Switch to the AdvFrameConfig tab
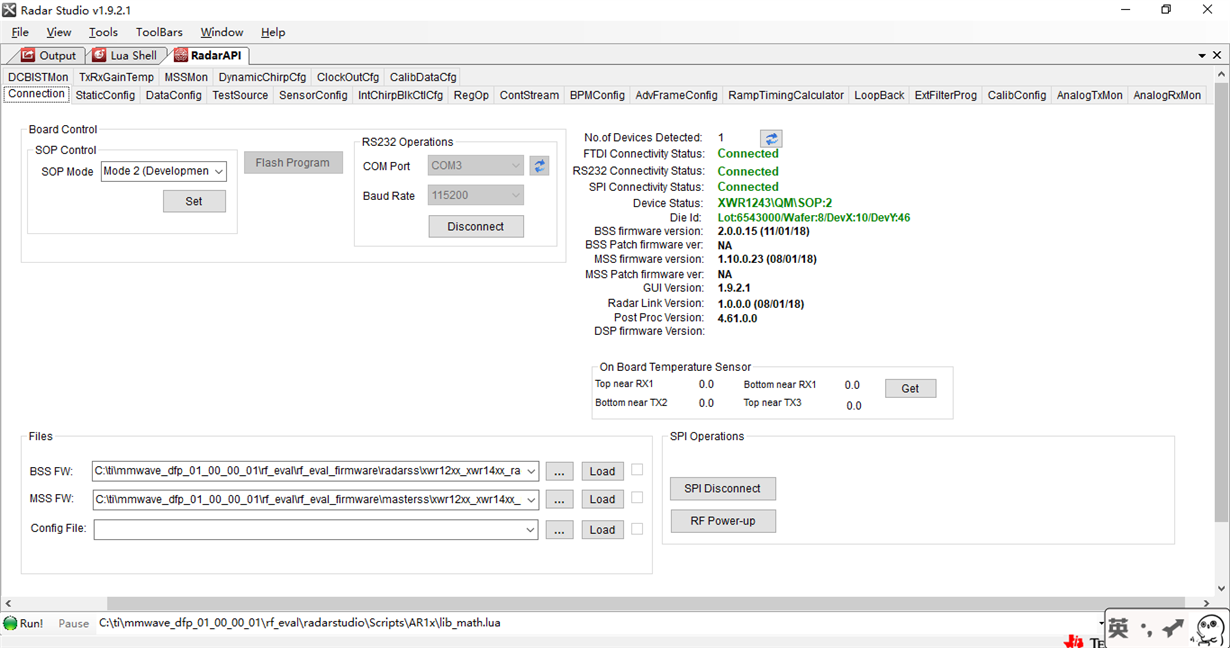The width and height of the screenshot is (1230, 648). (x=676, y=95)
